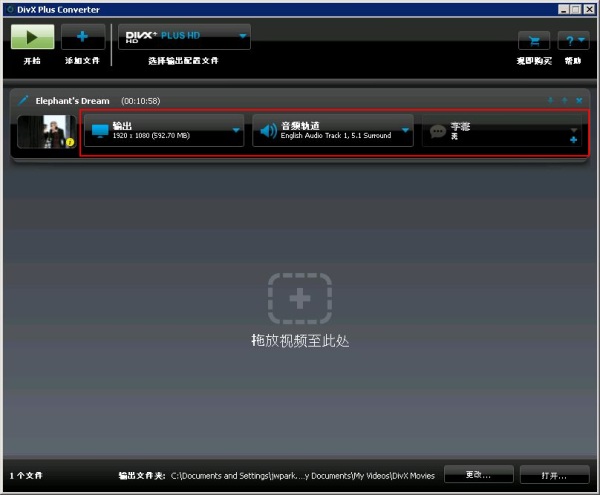Add a subtitle with the blue plus
The height and width of the screenshot is (495, 600).
tap(574, 140)
